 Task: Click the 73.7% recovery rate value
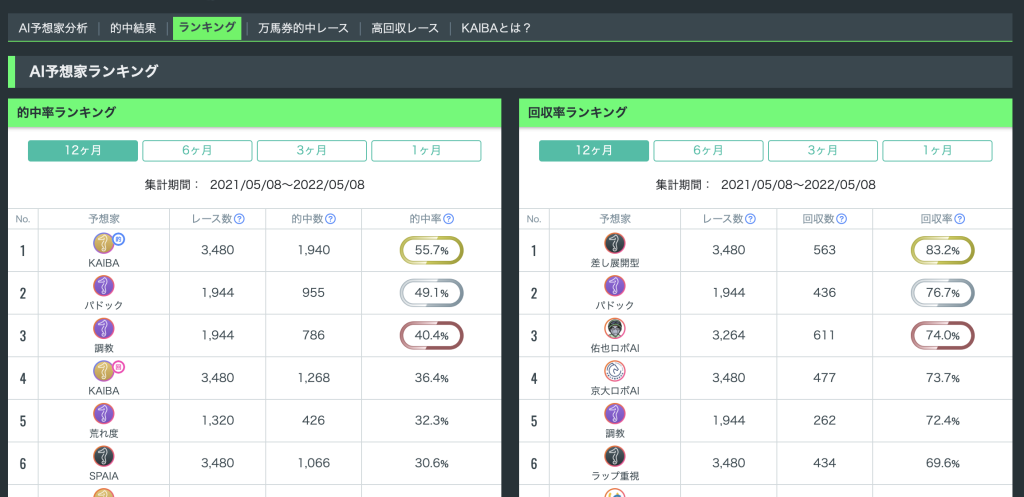[943, 378]
